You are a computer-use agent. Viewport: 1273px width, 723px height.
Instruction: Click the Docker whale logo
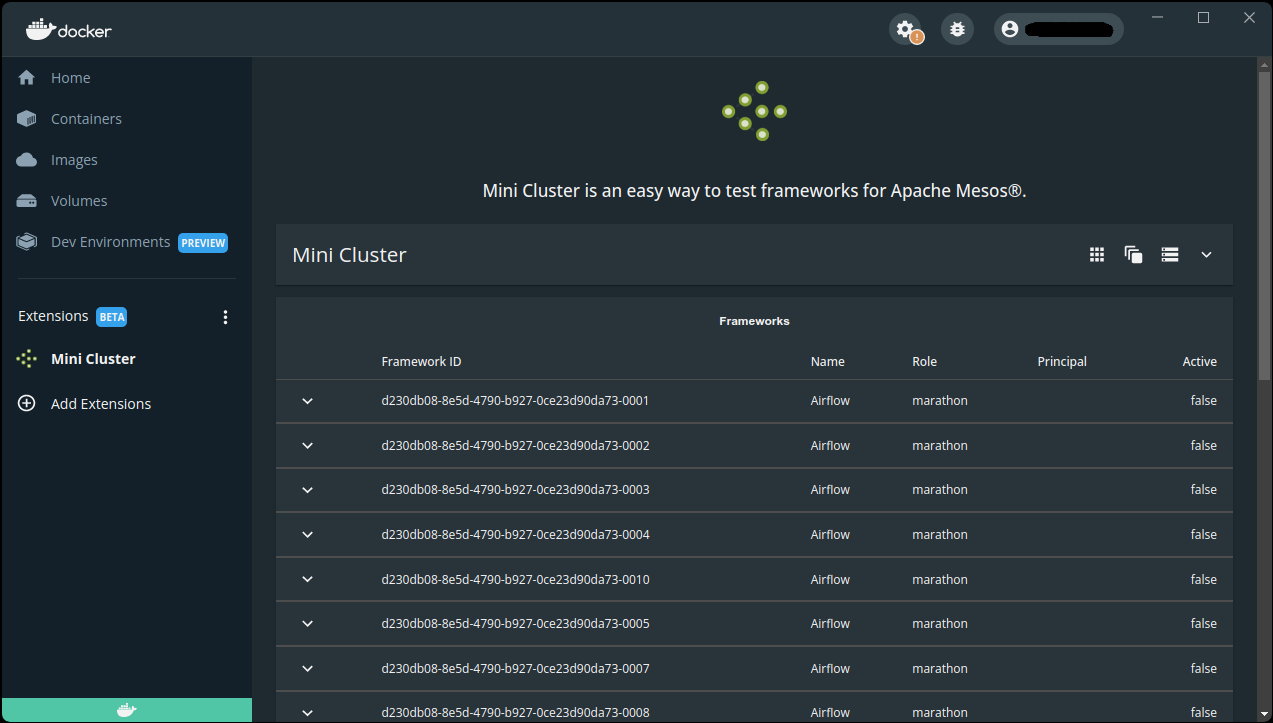click(68, 29)
